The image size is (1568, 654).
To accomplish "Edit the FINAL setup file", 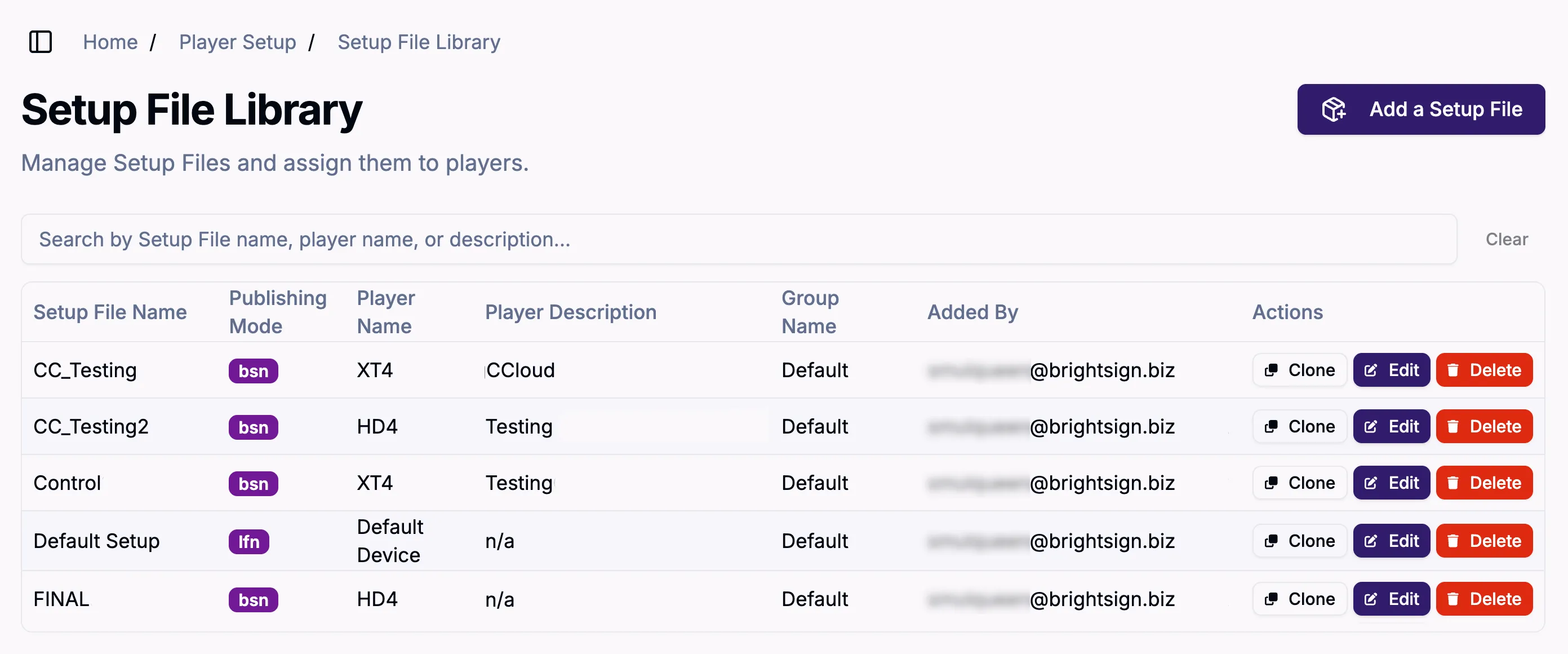I will click(x=1392, y=599).
